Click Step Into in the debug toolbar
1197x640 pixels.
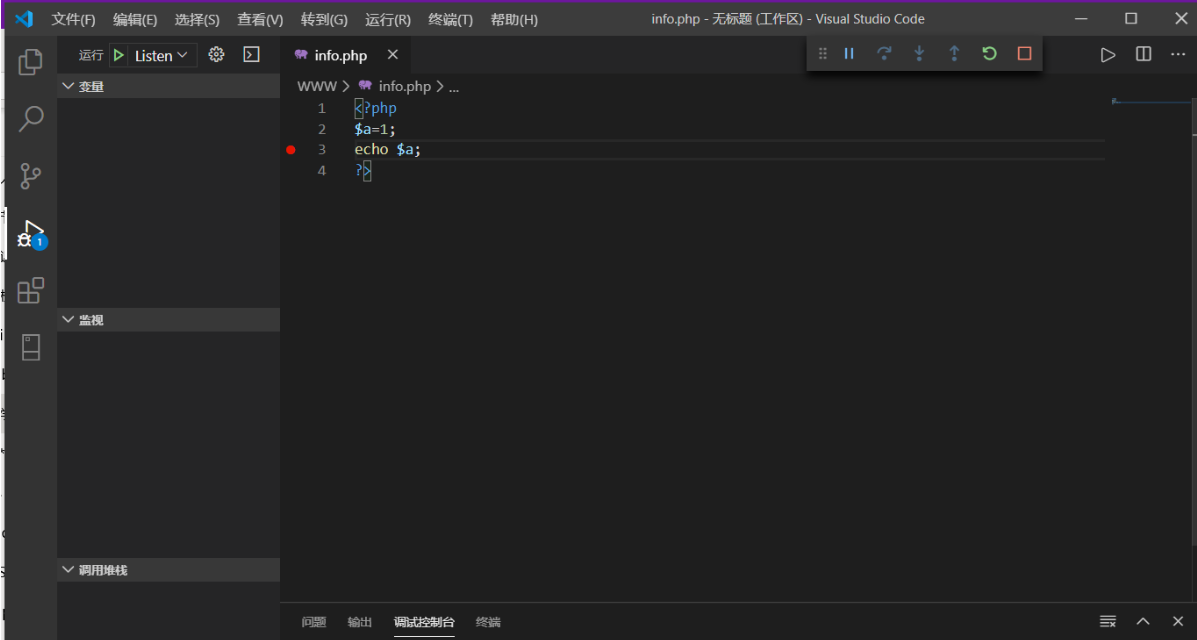[x=919, y=53]
